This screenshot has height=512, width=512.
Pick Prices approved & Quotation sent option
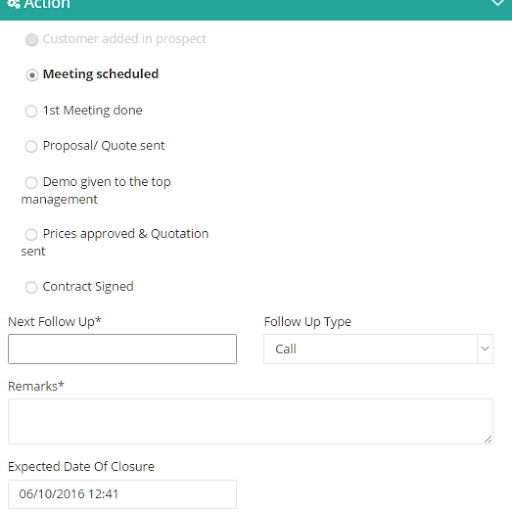31,235
